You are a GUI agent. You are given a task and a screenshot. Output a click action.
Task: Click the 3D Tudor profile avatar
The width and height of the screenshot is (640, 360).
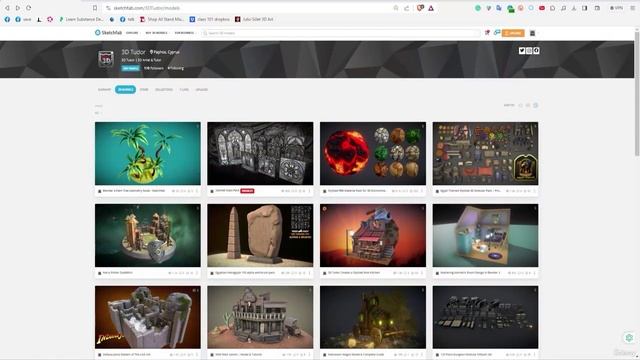(x=106, y=59)
